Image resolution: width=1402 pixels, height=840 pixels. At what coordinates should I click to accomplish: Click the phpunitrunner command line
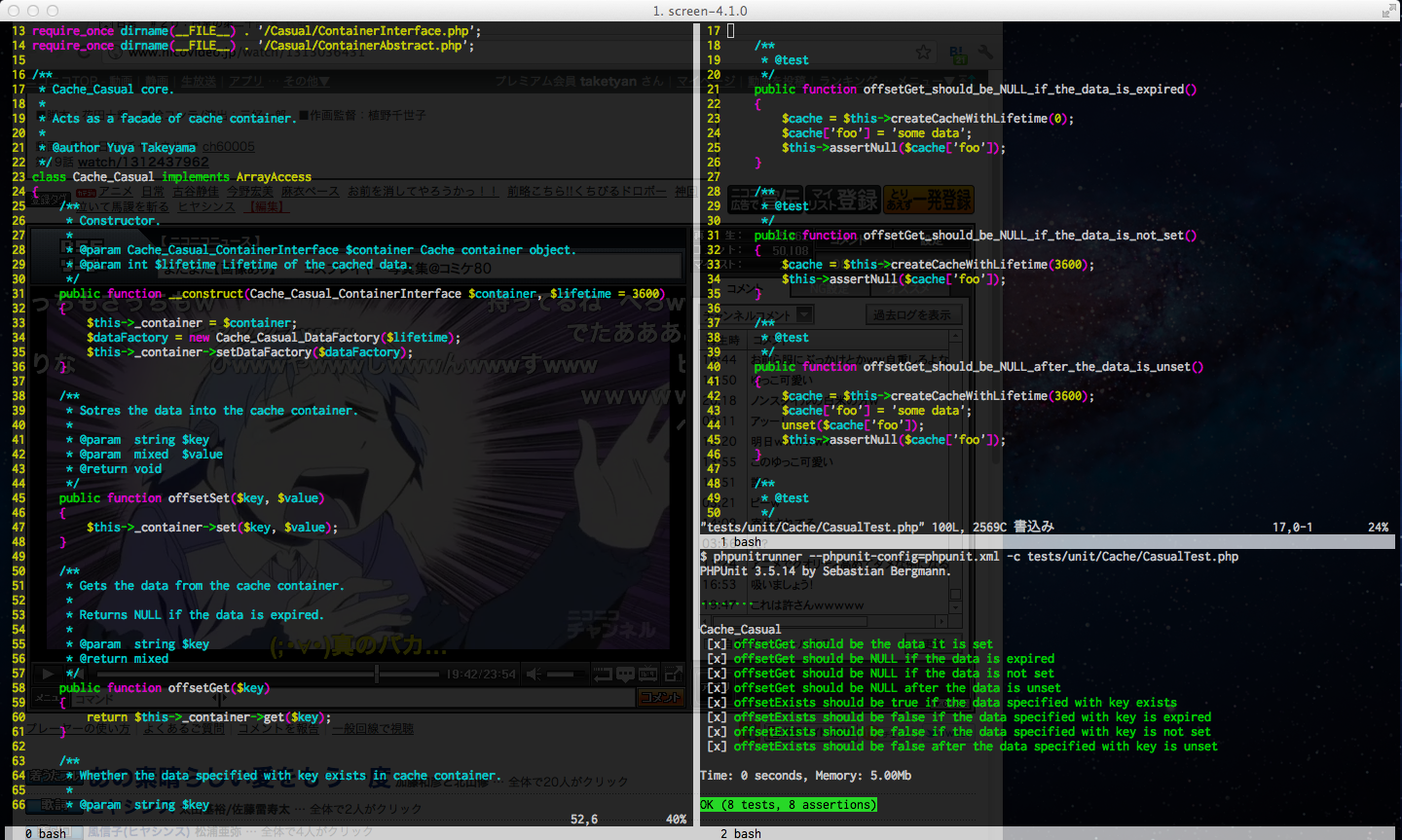(969, 557)
